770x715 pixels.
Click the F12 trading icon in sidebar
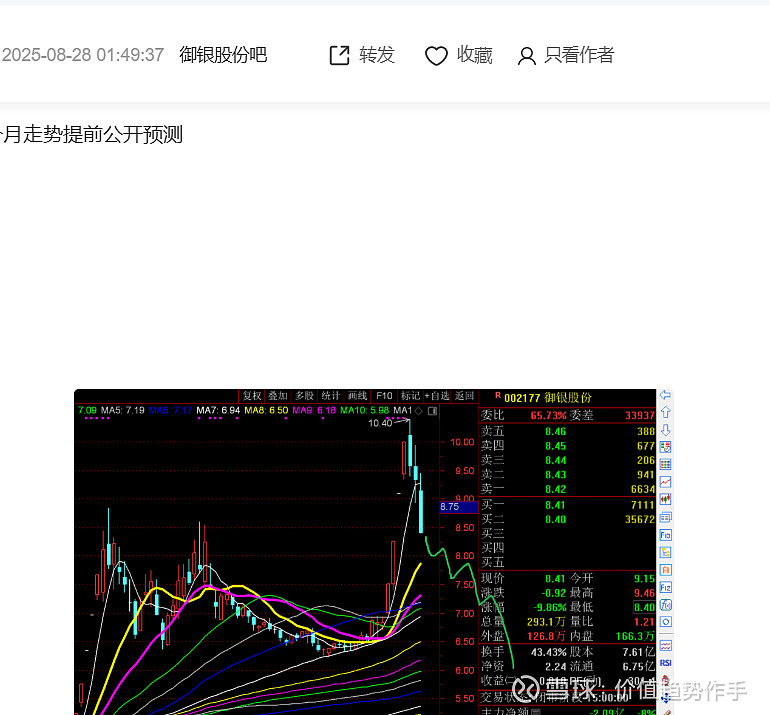pos(665,587)
